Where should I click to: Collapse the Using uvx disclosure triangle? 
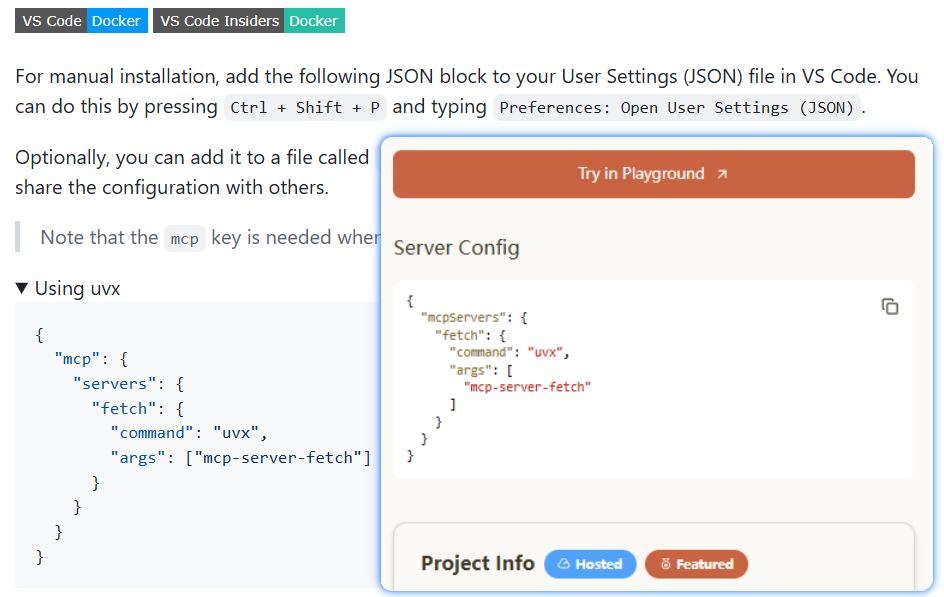click(22, 288)
